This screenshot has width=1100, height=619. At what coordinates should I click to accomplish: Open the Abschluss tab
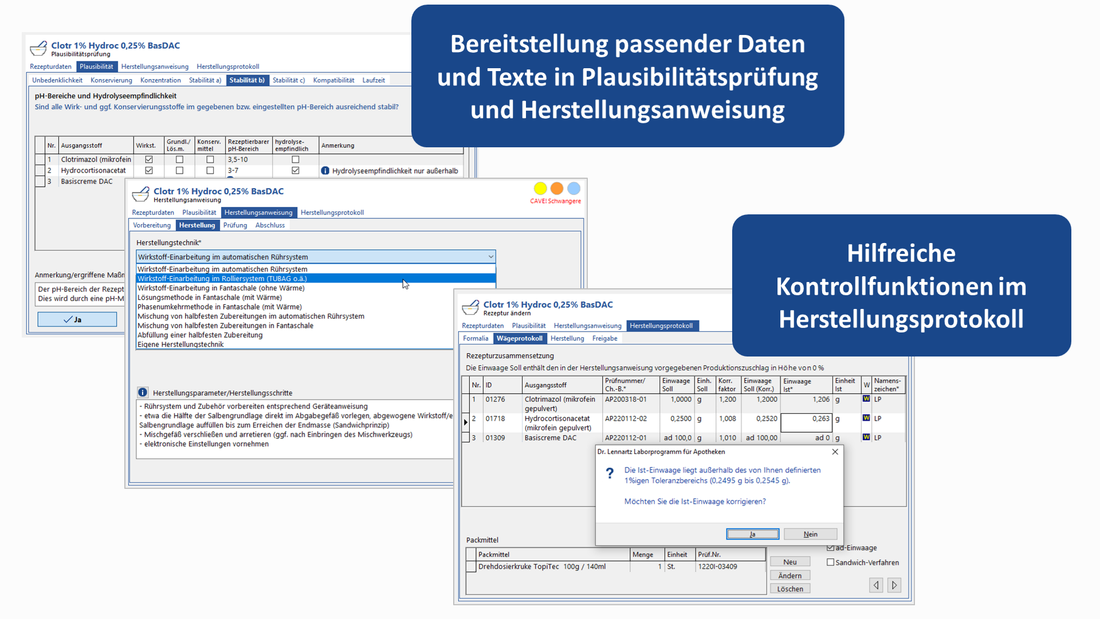point(270,225)
